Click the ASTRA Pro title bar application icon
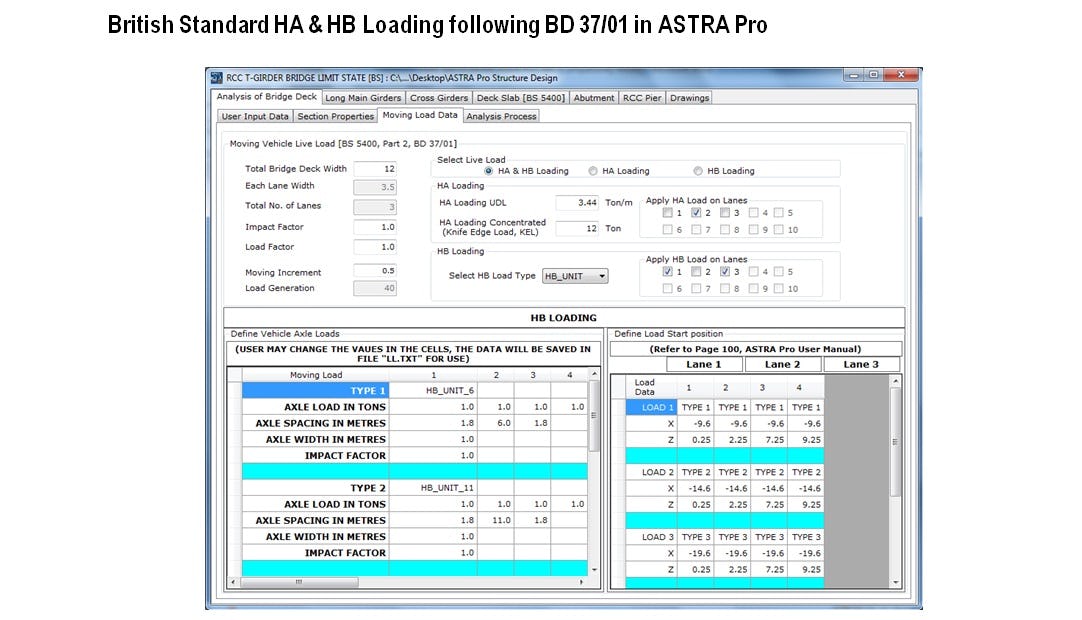The width and height of the screenshot is (1082, 620). [x=216, y=77]
